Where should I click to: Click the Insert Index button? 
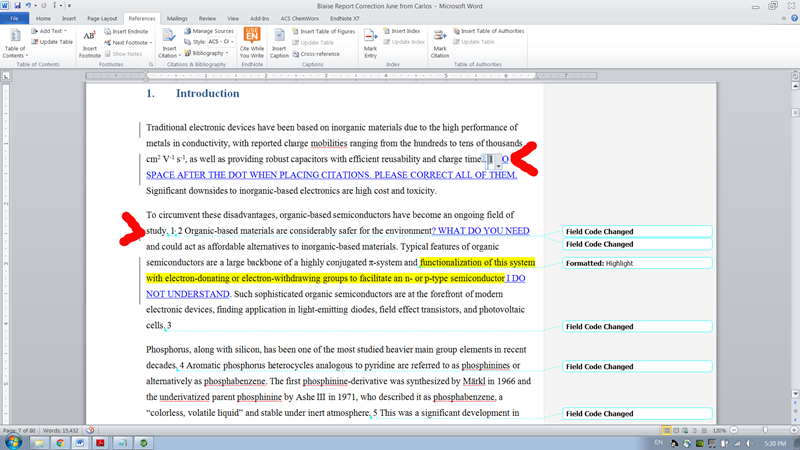tap(402, 31)
